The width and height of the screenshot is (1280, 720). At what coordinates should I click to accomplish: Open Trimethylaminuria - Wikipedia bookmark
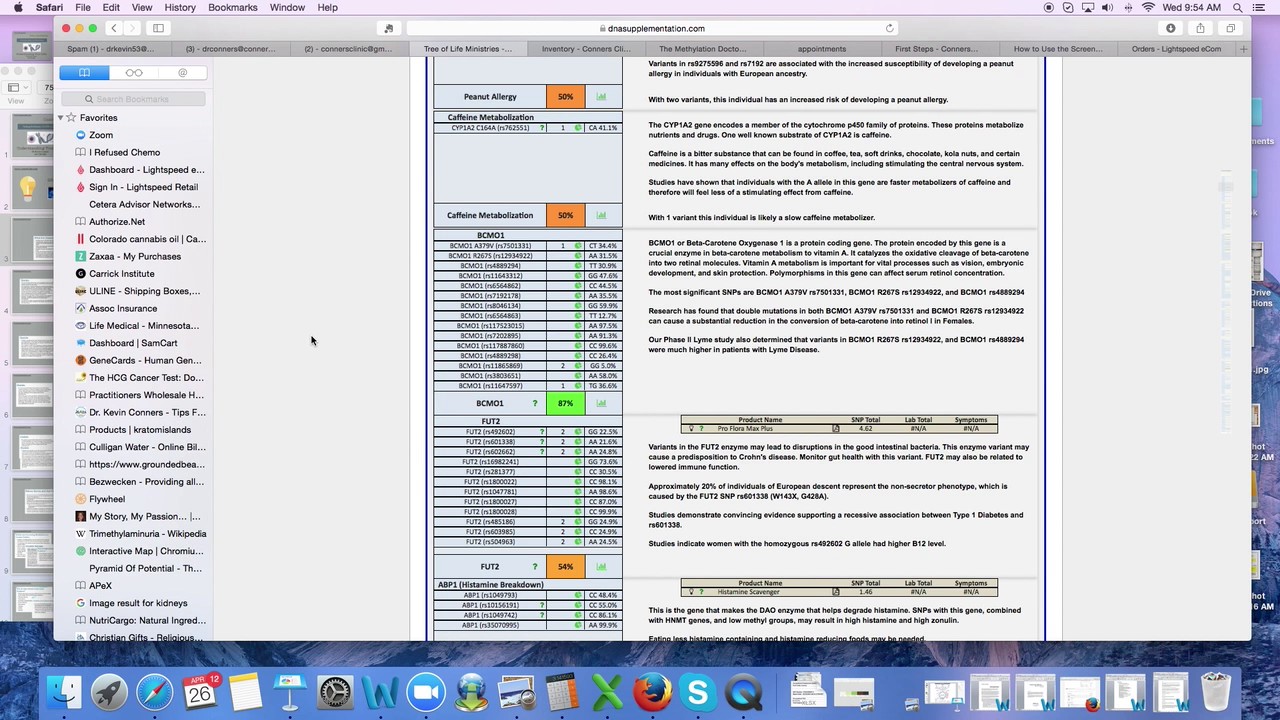(147, 534)
